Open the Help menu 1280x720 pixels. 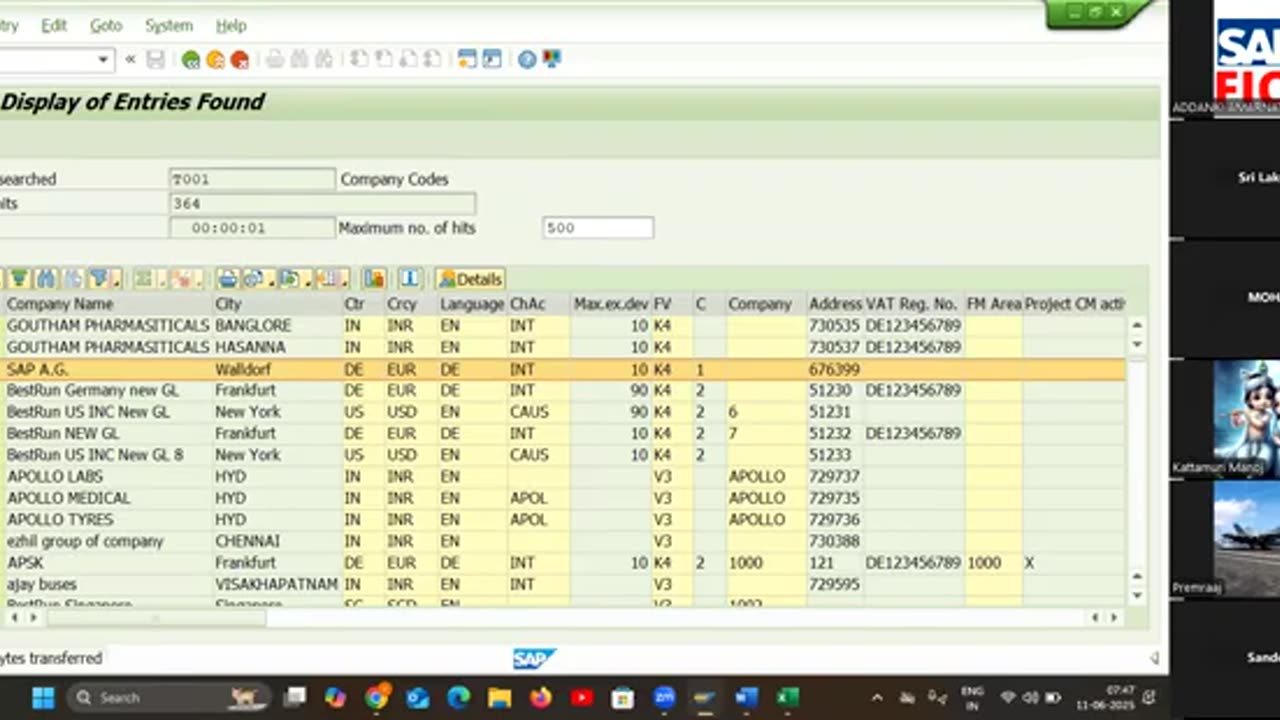point(231,25)
